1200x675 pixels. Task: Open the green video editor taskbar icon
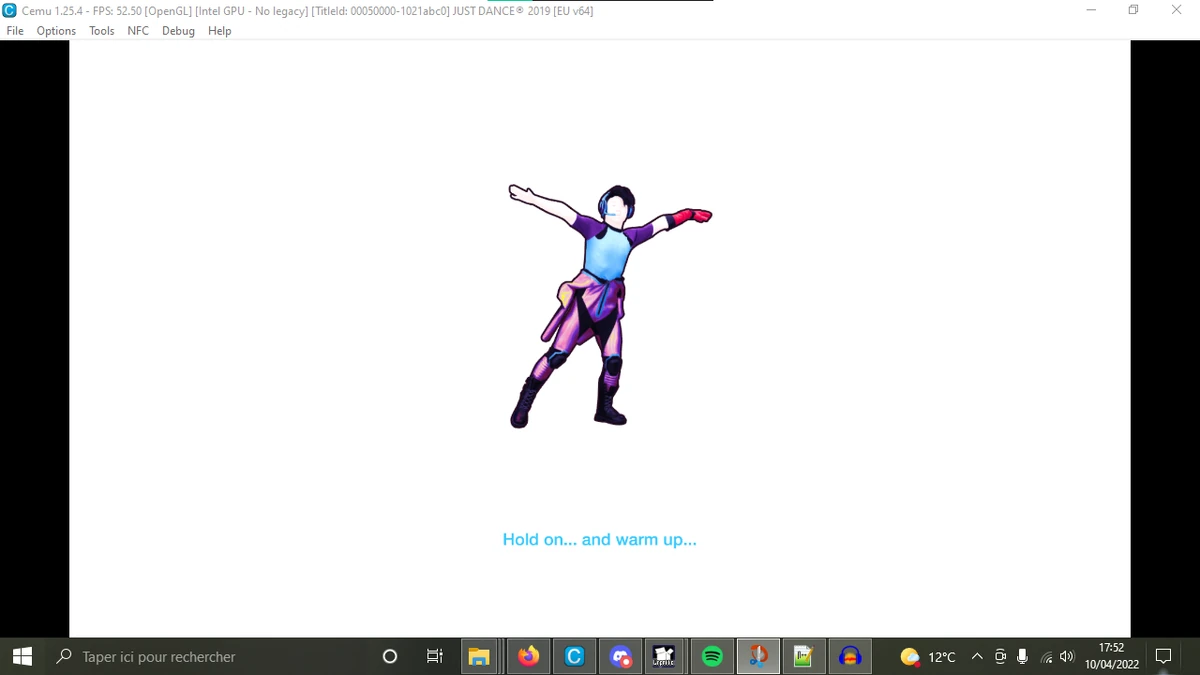pos(804,656)
